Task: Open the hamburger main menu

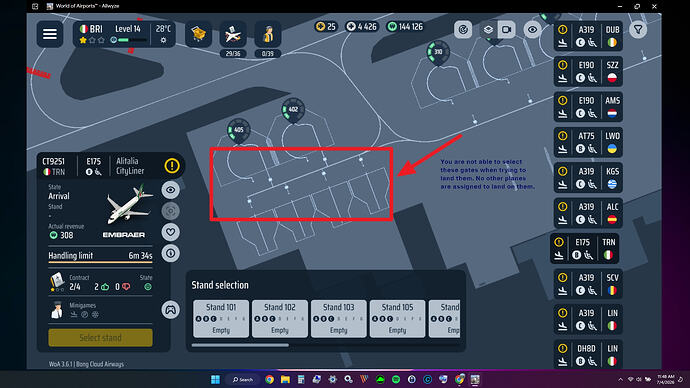Action: (50, 34)
